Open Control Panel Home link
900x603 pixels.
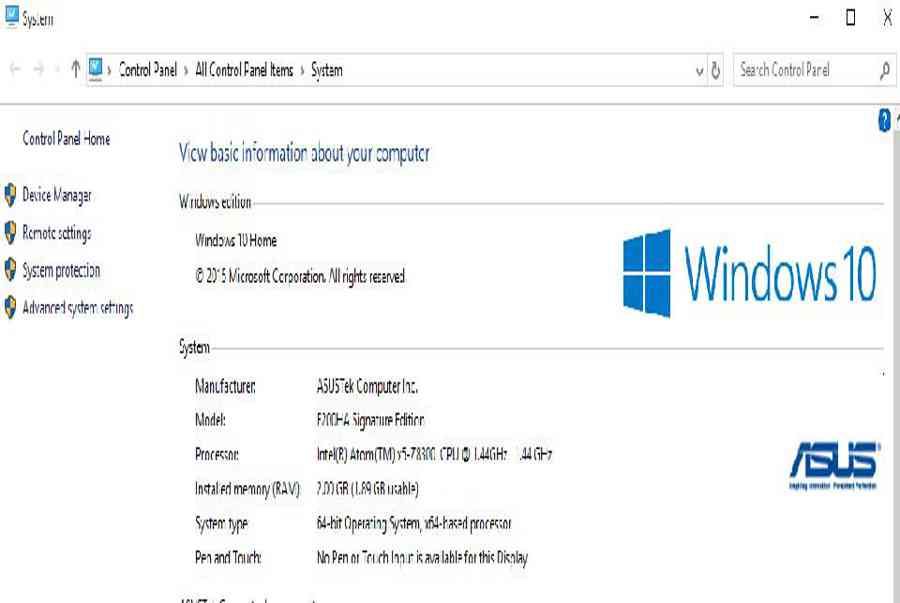point(66,139)
